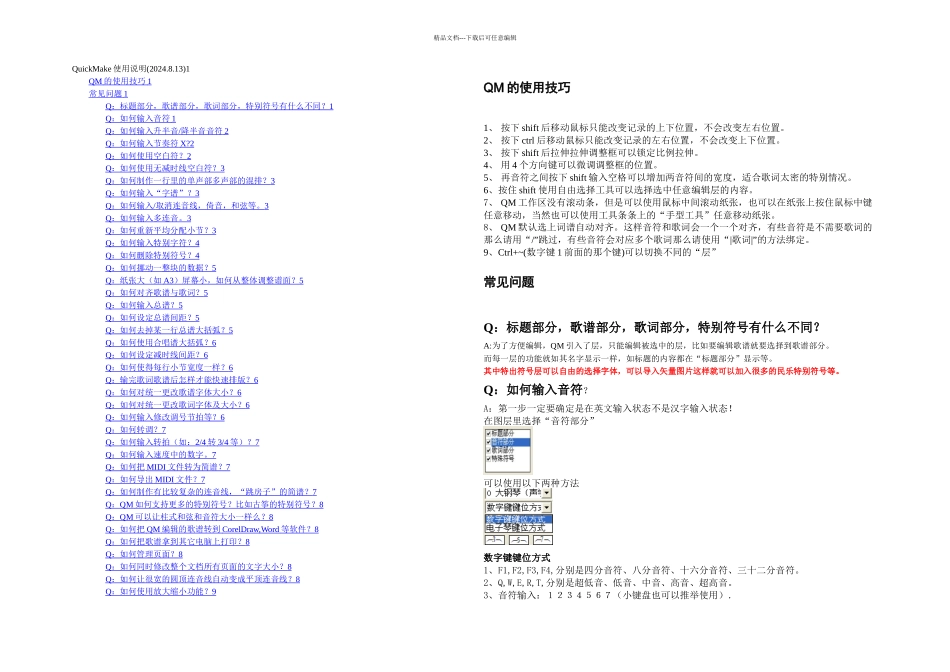Click the 'QuickMake 使用说明(2024.8.13)1' title line

tap(131, 68)
